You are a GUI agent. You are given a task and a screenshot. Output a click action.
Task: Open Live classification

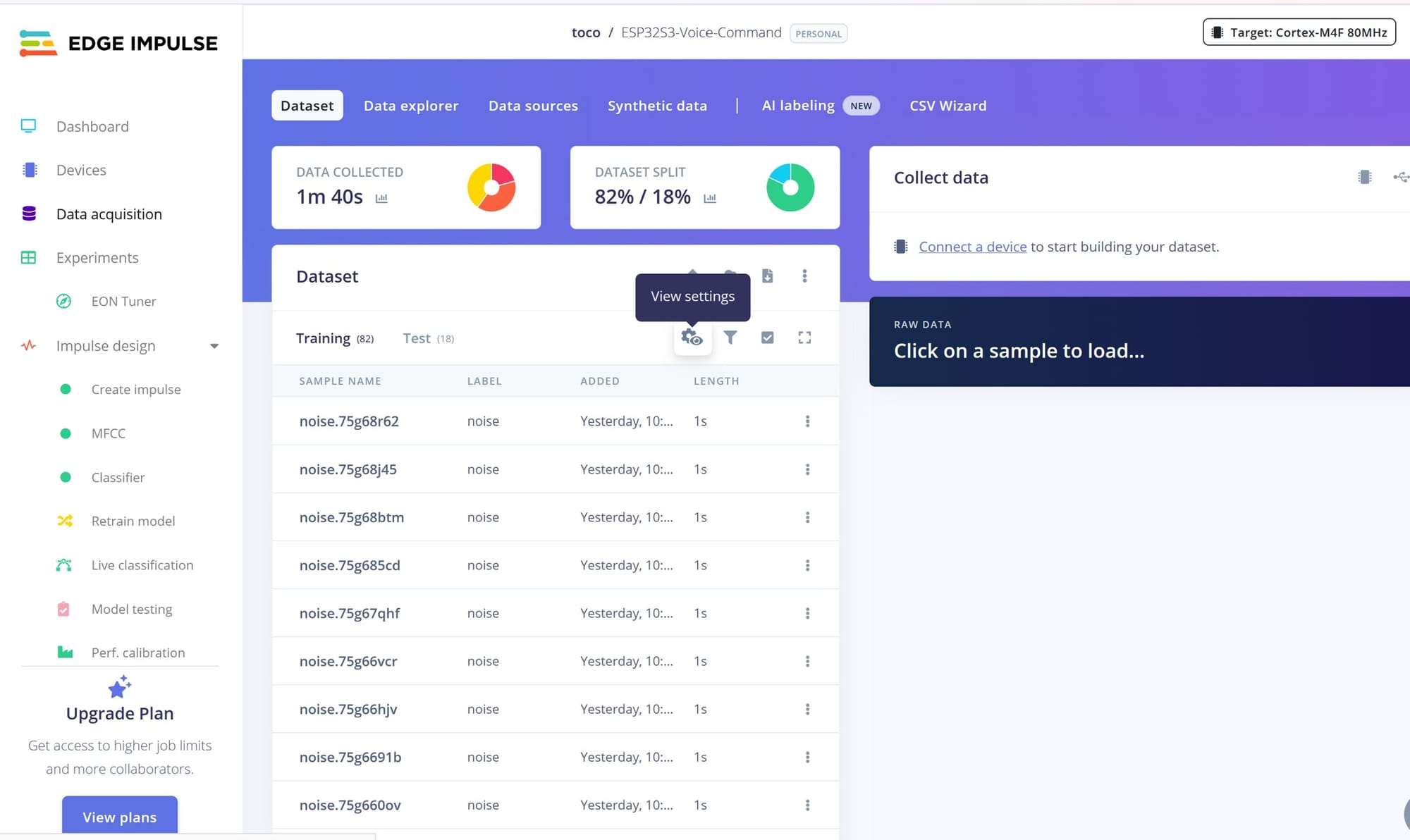pos(142,565)
